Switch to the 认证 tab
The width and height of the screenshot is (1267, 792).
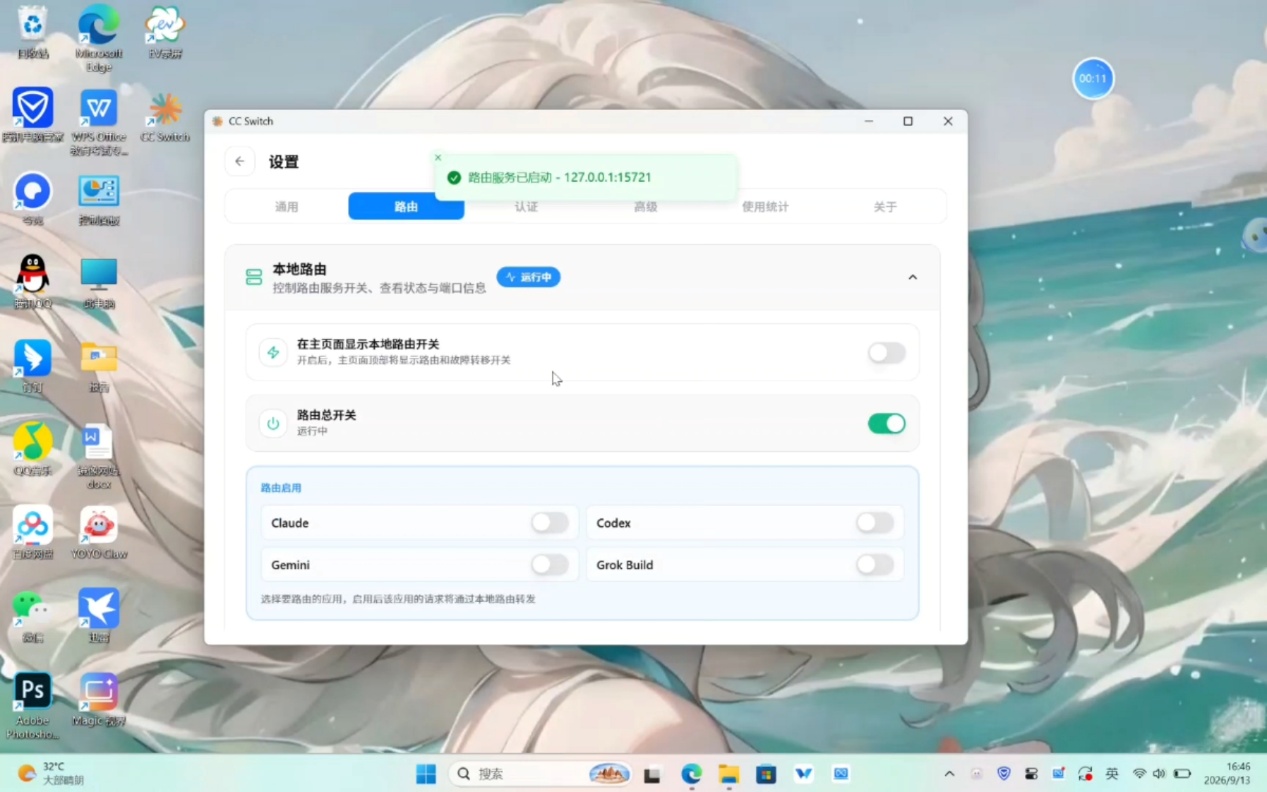pyautogui.click(x=526, y=206)
